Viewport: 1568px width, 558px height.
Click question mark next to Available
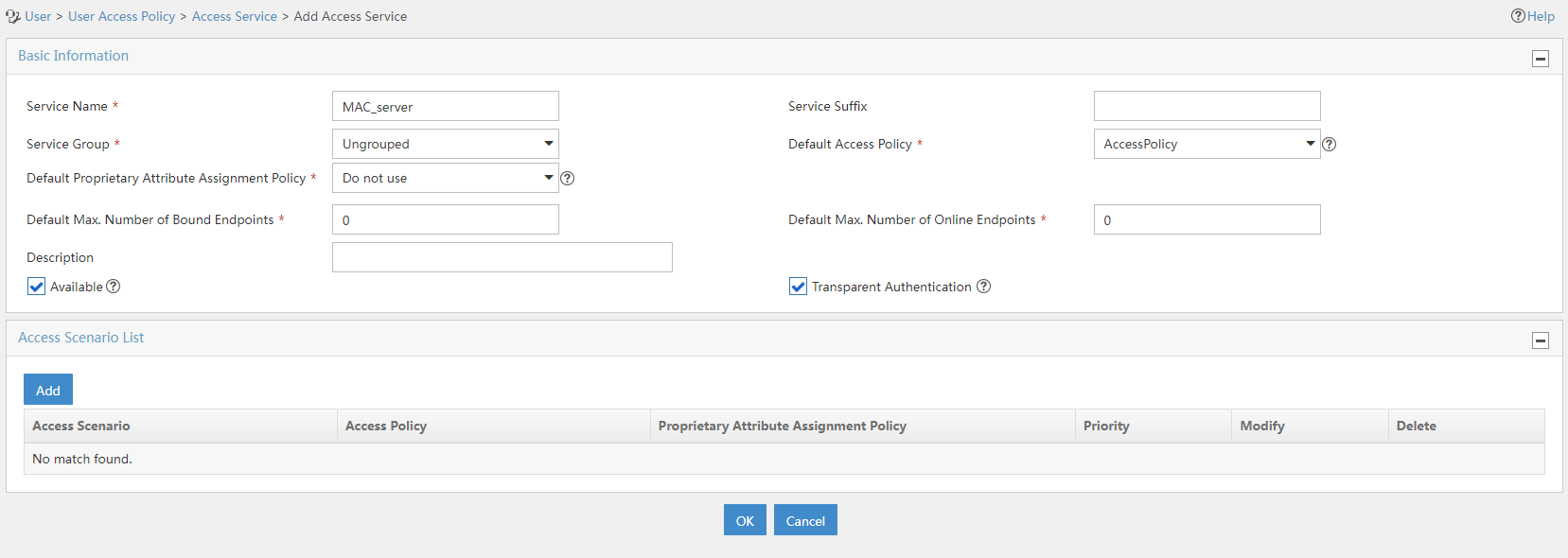pyautogui.click(x=114, y=287)
